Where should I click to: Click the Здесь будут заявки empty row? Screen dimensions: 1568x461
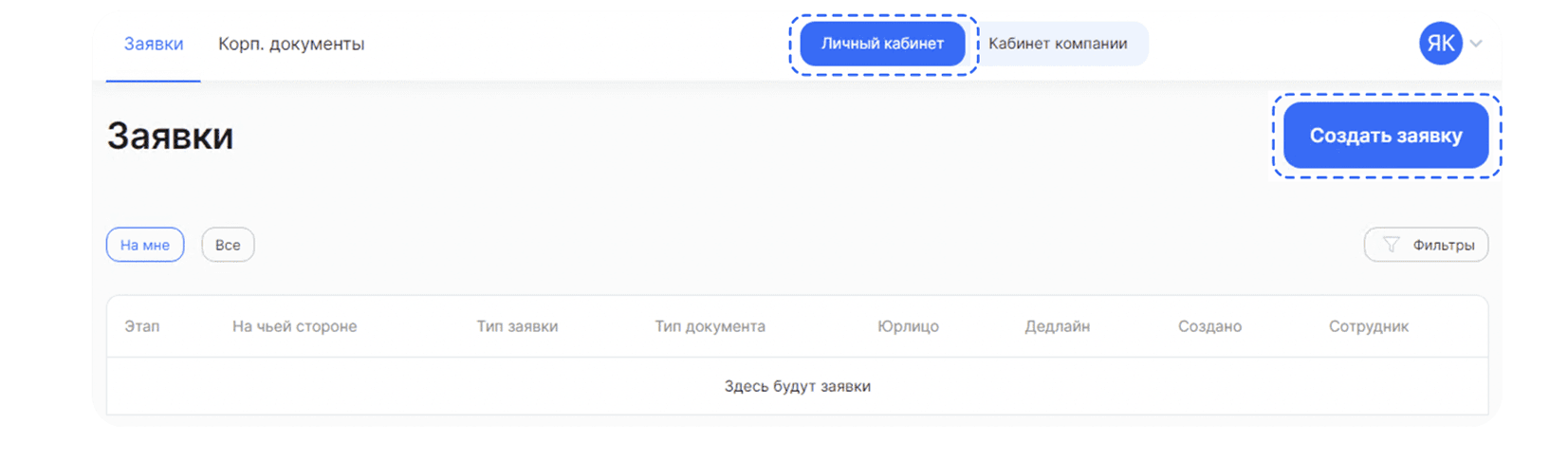[x=797, y=386]
